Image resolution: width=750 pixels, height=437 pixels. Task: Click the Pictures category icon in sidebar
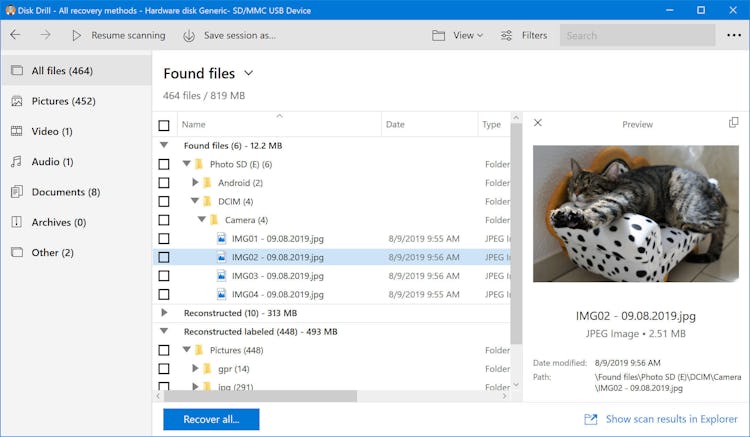click(x=17, y=101)
